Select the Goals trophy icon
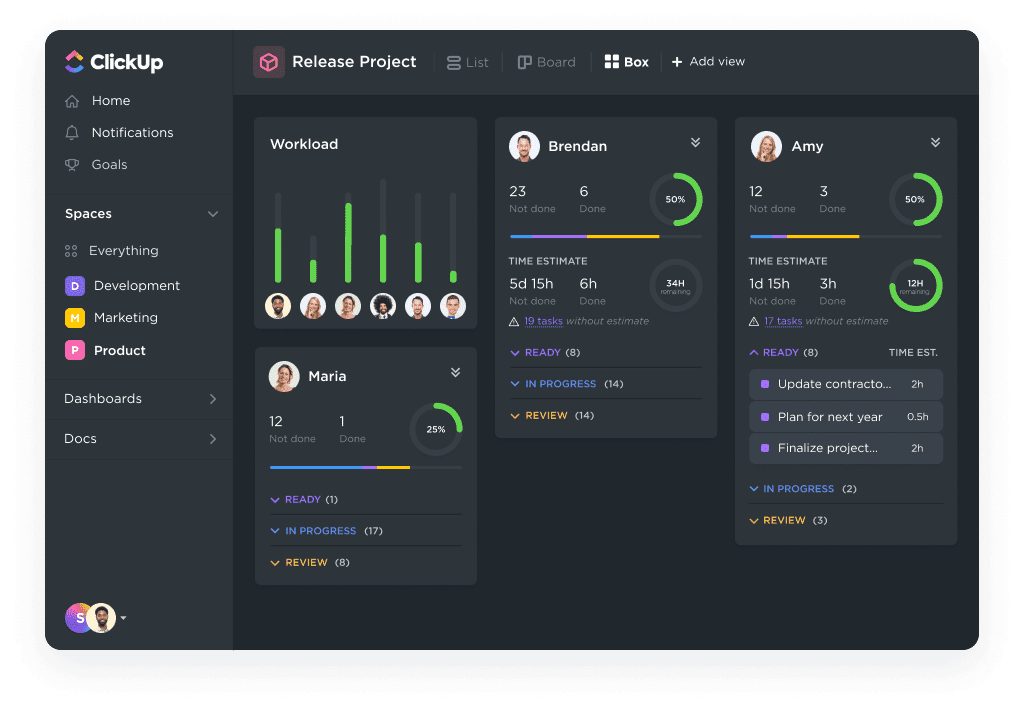This screenshot has height=710, width=1024. [x=74, y=165]
